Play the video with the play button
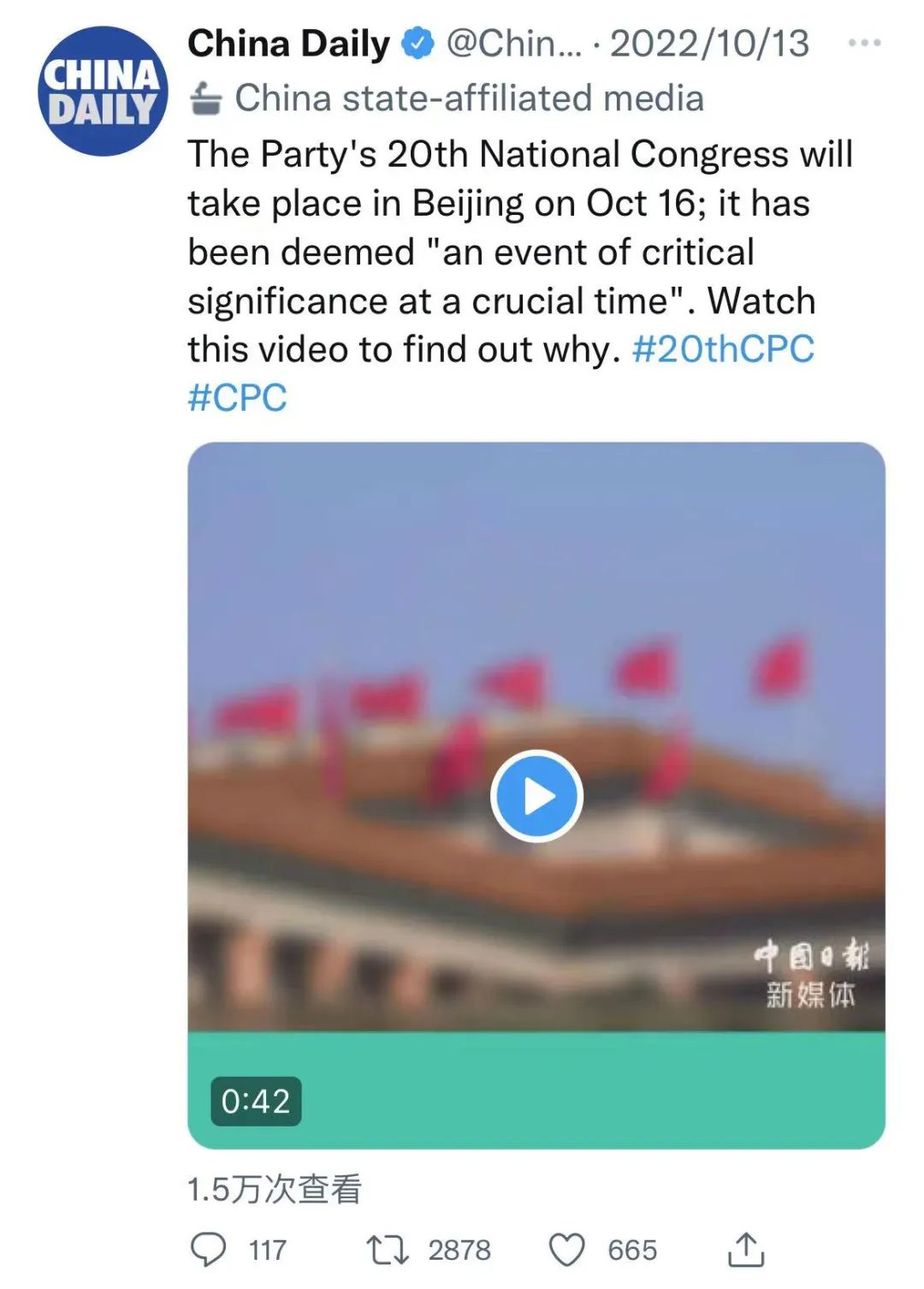Viewport: 924px width, 1289px height. point(536,796)
